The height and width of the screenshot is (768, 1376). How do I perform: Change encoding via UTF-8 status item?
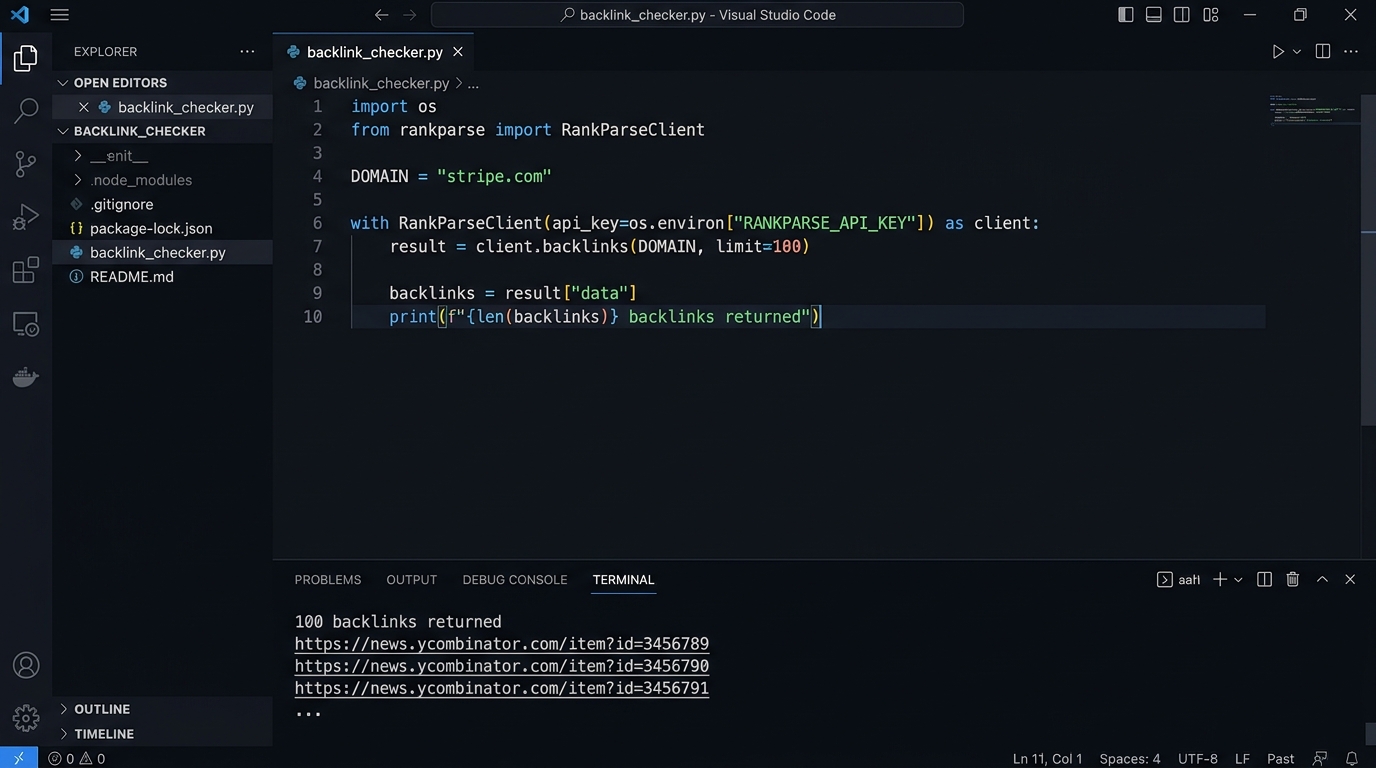coord(1198,759)
